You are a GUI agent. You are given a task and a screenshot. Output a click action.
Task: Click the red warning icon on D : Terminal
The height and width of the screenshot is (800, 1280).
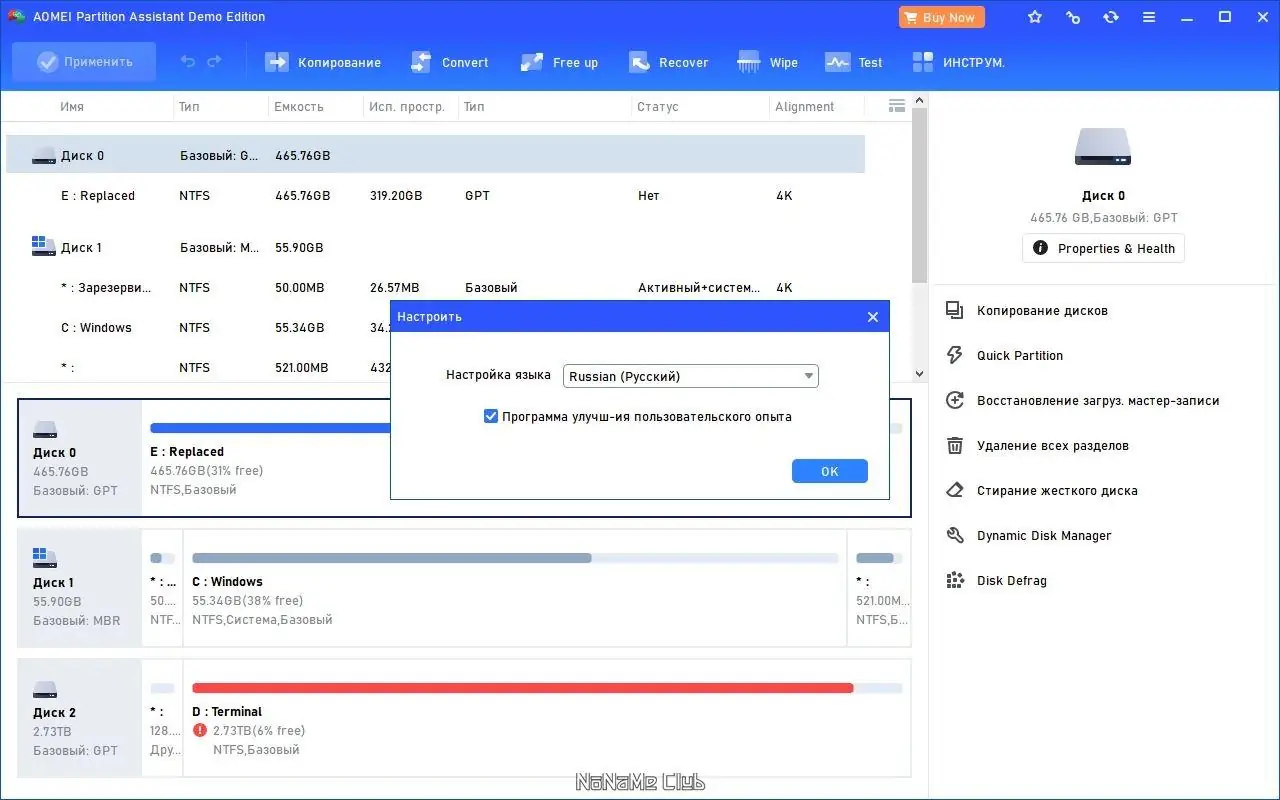pyautogui.click(x=200, y=731)
